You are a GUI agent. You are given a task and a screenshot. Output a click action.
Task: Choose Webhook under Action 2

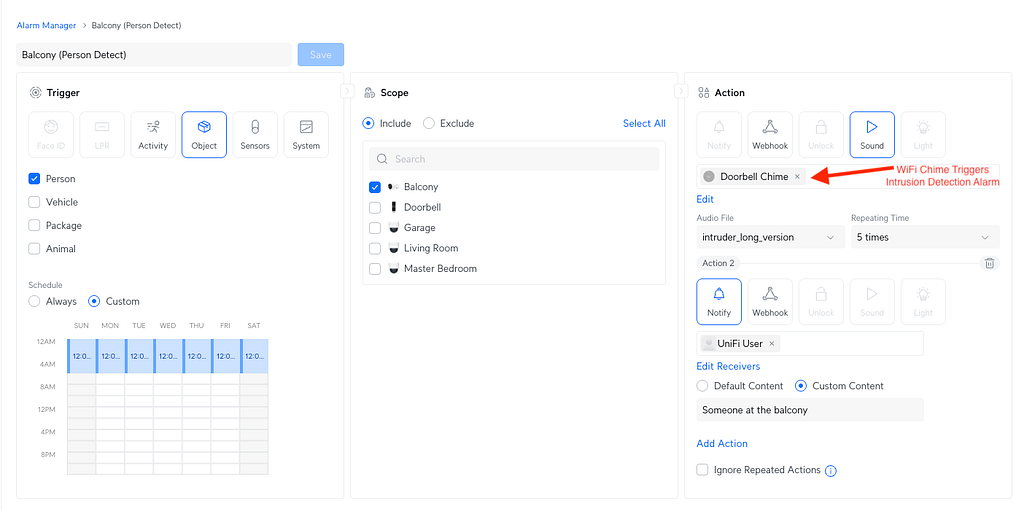click(770, 302)
